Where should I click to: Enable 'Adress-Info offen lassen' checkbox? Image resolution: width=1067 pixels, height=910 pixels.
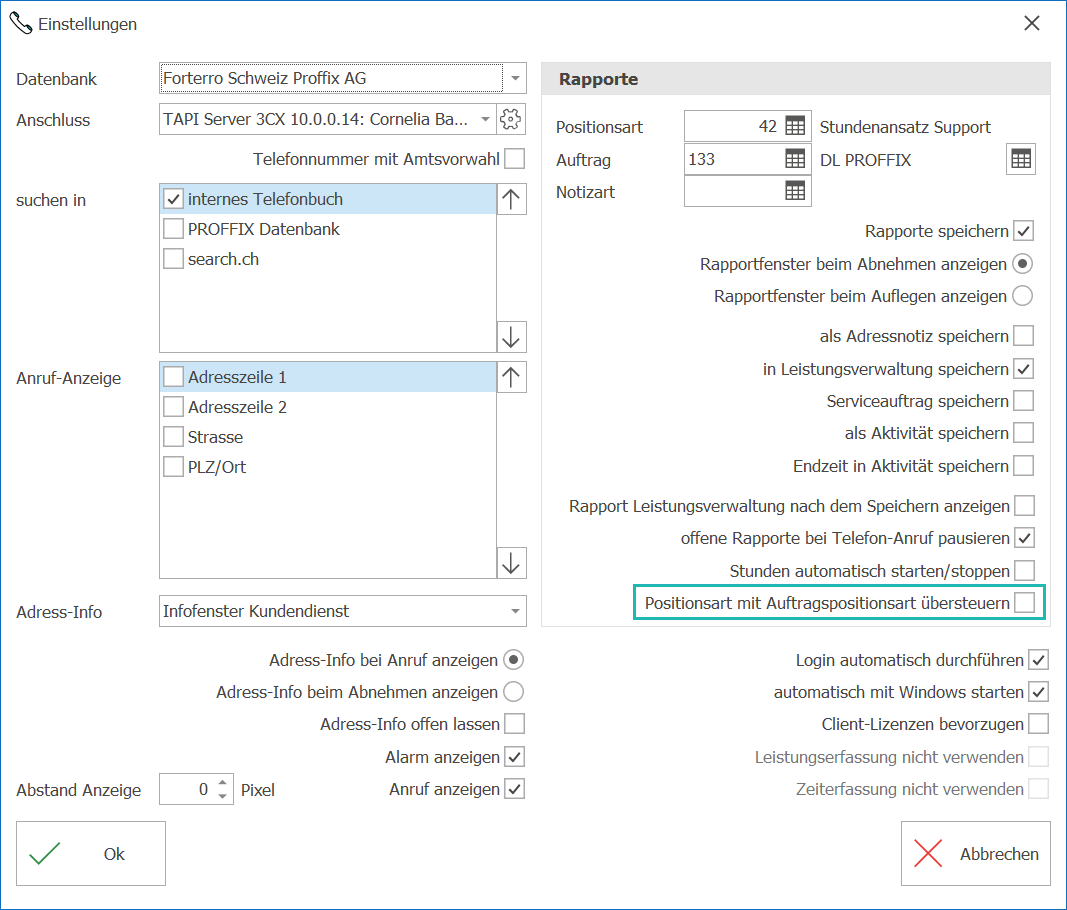[515, 724]
